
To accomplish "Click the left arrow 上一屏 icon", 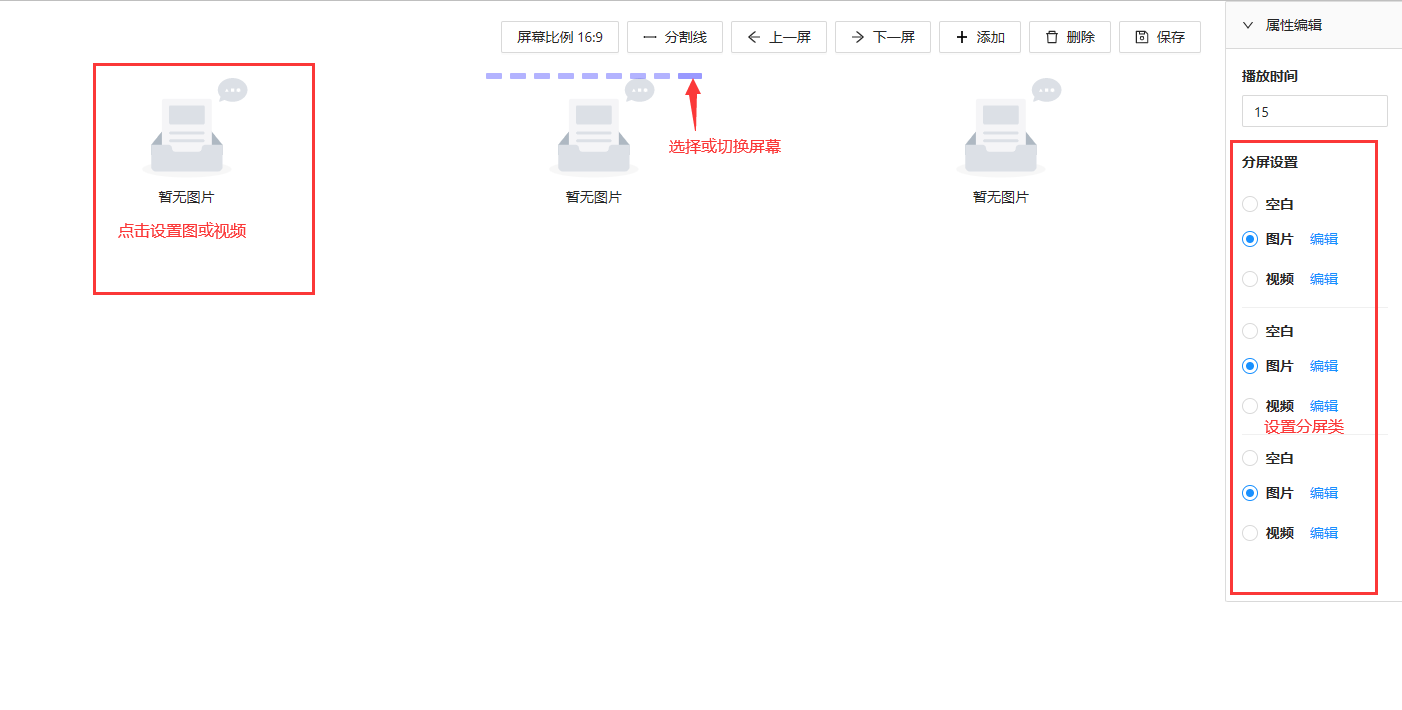I will coord(753,37).
